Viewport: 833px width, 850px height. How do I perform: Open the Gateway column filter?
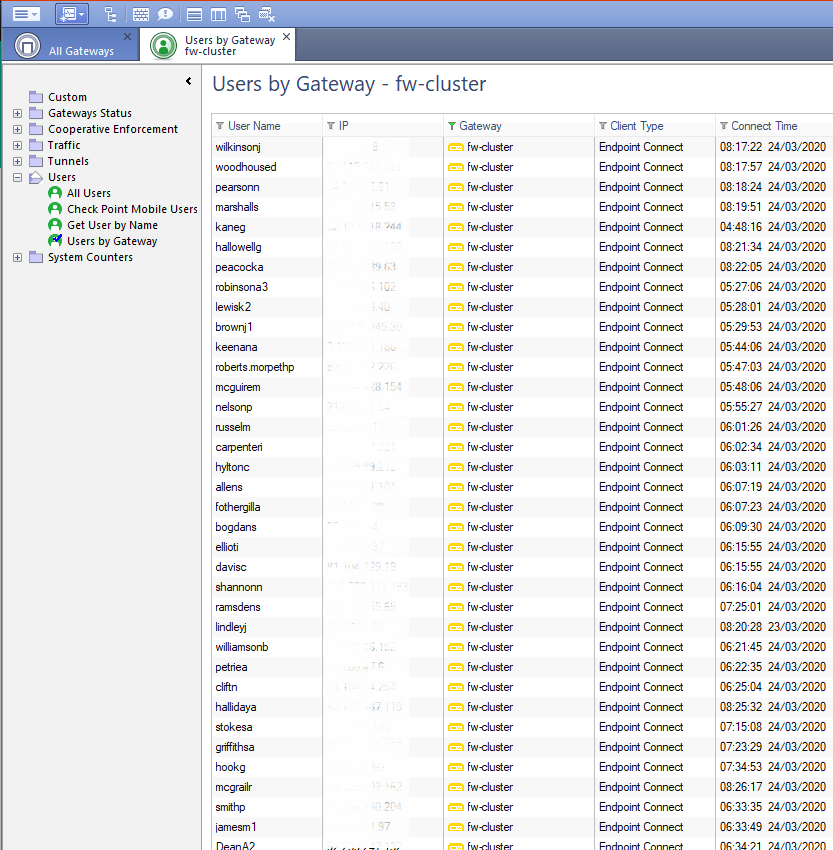pos(452,125)
